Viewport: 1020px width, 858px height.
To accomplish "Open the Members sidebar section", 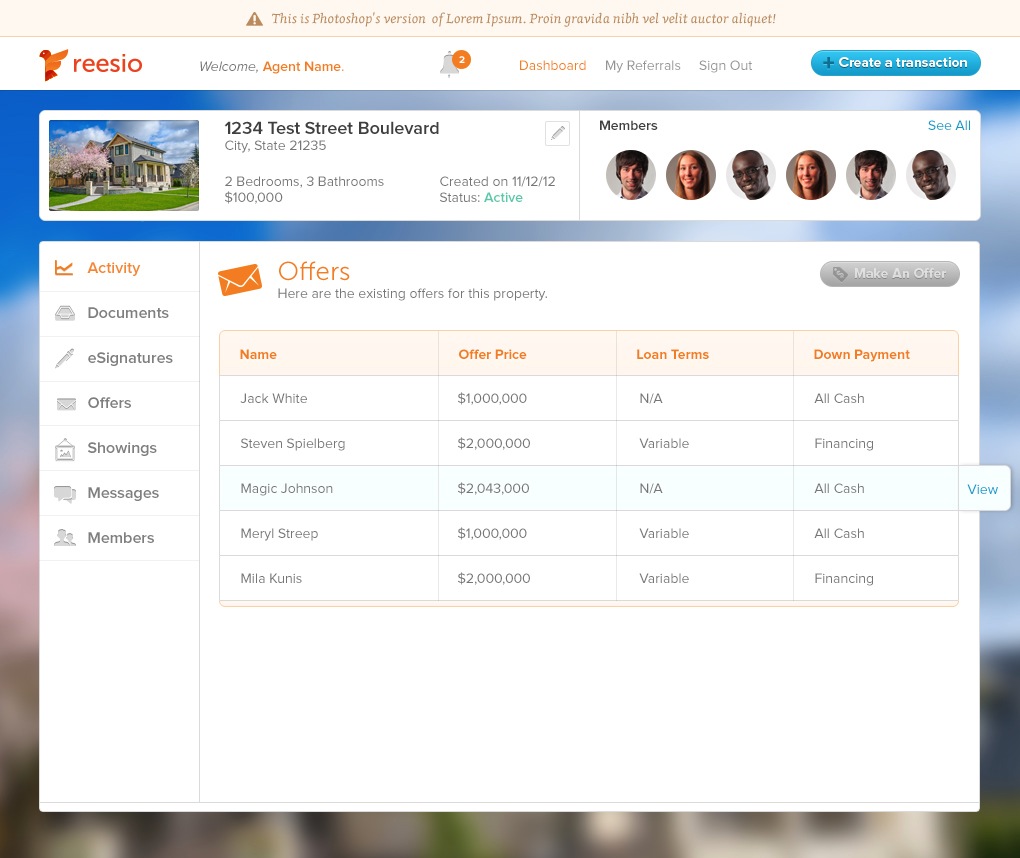I will (x=119, y=537).
